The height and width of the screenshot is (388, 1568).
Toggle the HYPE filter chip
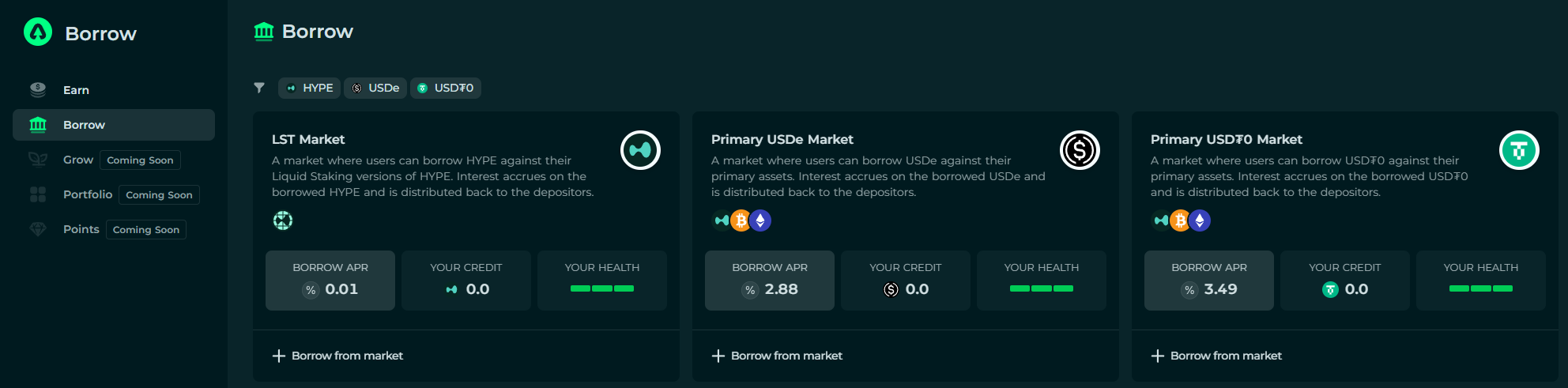309,88
